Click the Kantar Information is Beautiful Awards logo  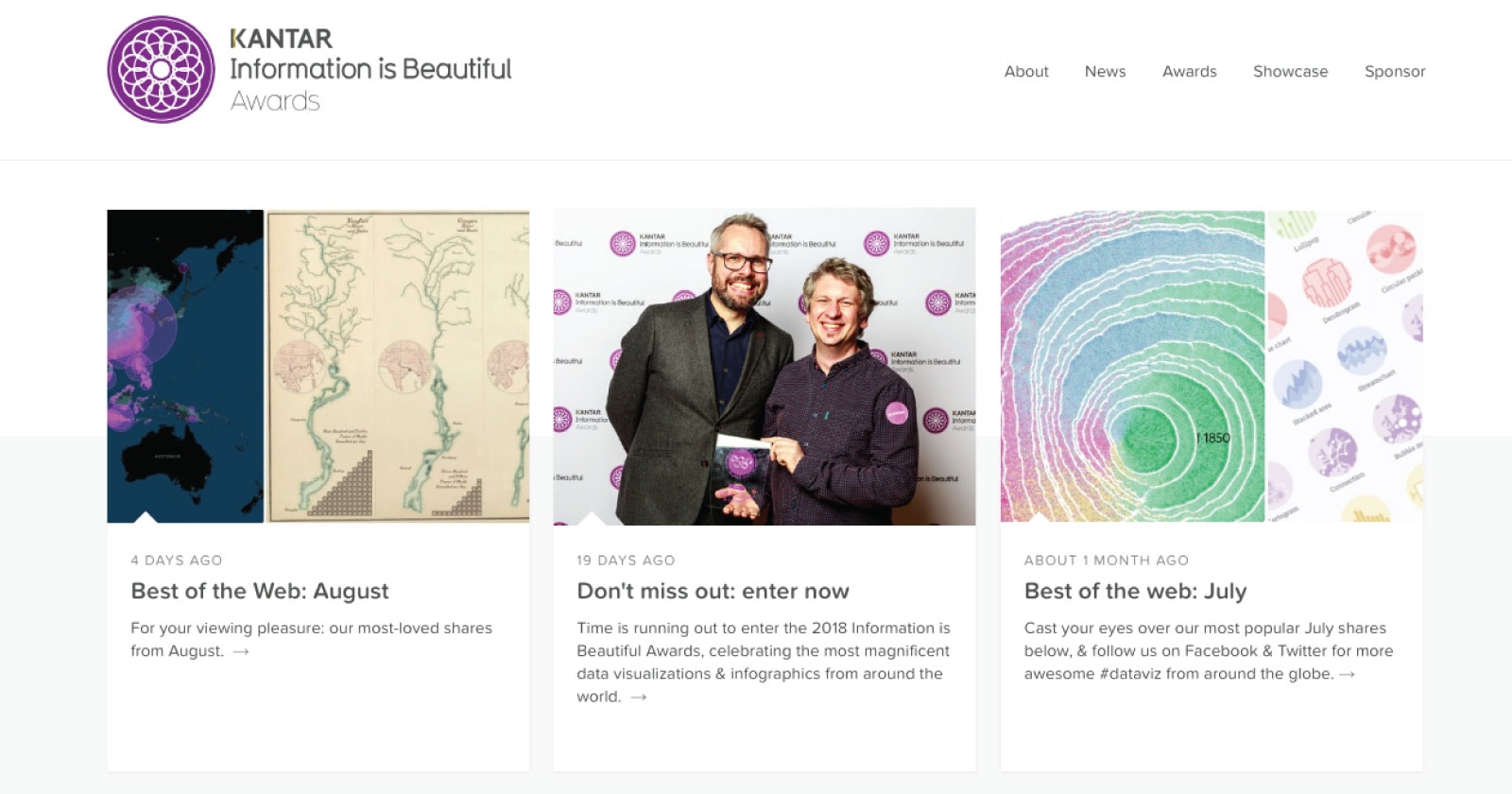(312, 66)
